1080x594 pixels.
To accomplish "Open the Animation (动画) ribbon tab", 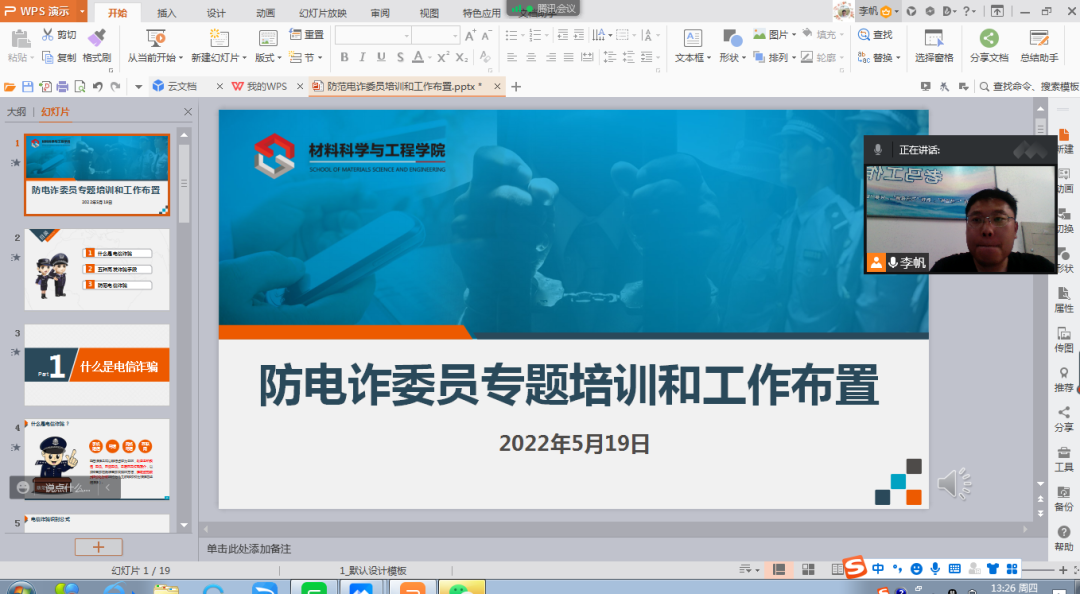I will click(265, 13).
